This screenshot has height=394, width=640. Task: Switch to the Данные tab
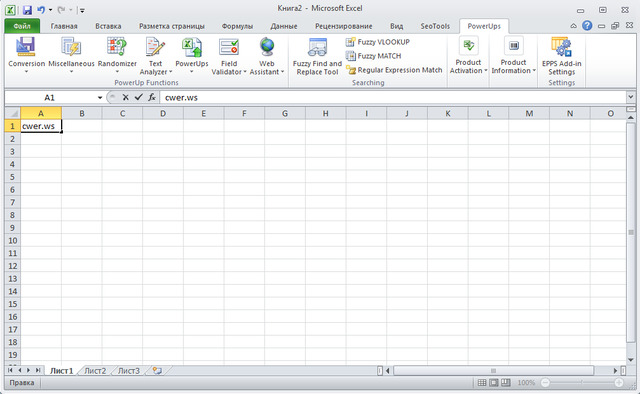[284, 26]
